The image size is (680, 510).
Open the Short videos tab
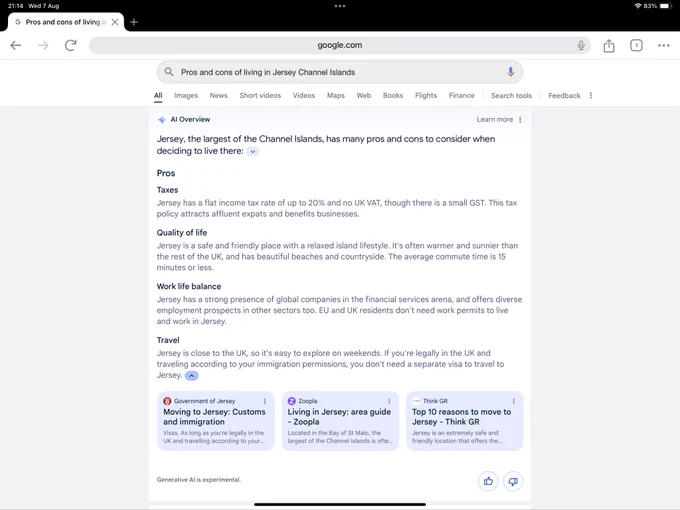[260, 95]
